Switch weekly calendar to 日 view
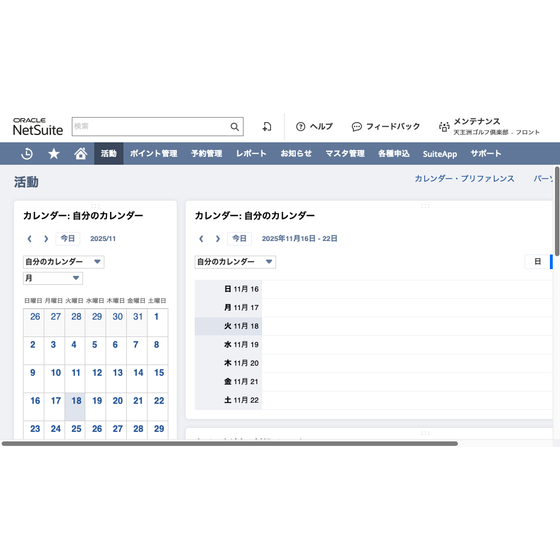This screenshot has width=560, height=560. tap(537, 262)
